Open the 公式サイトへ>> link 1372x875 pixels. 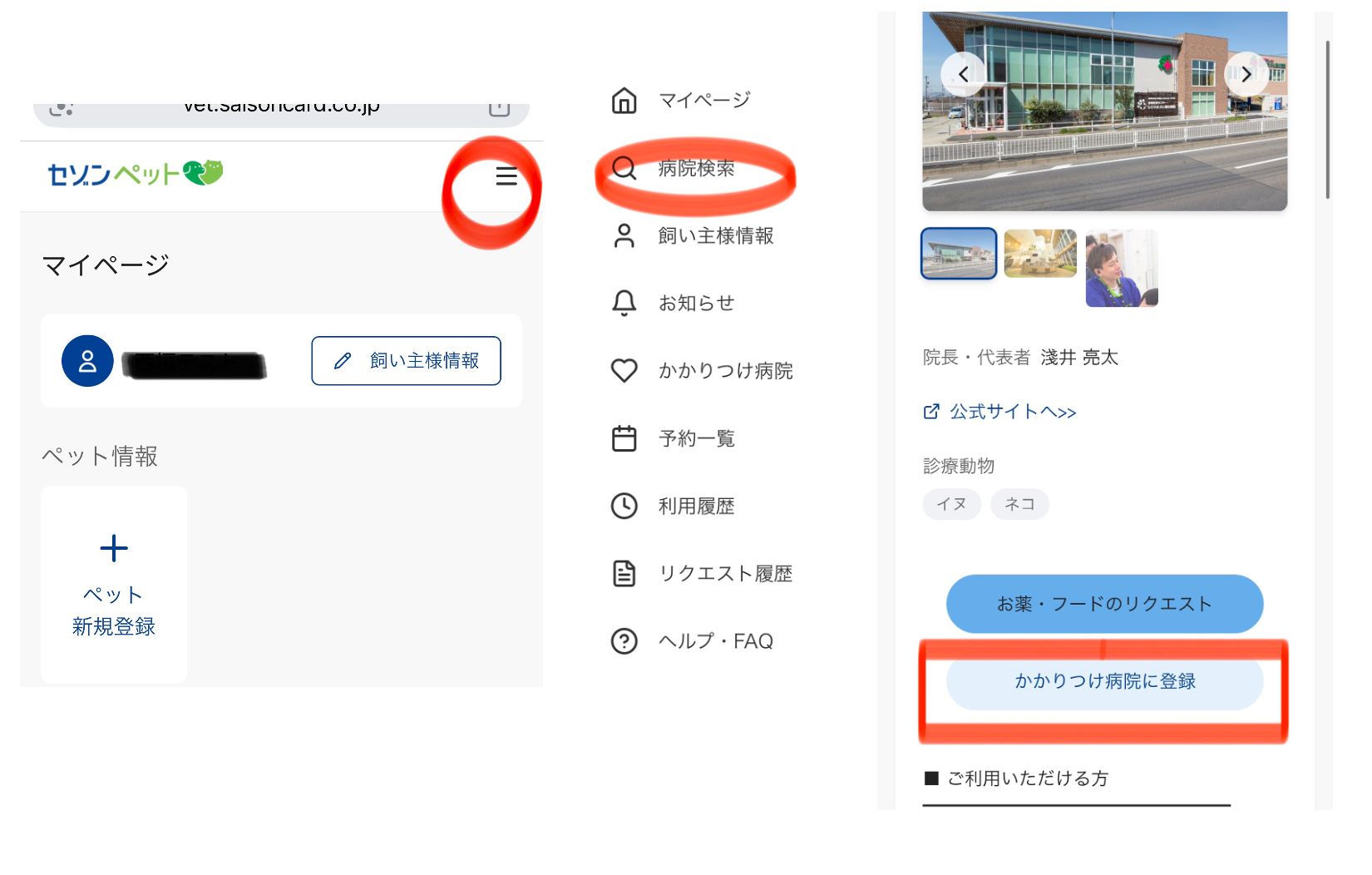(1013, 412)
